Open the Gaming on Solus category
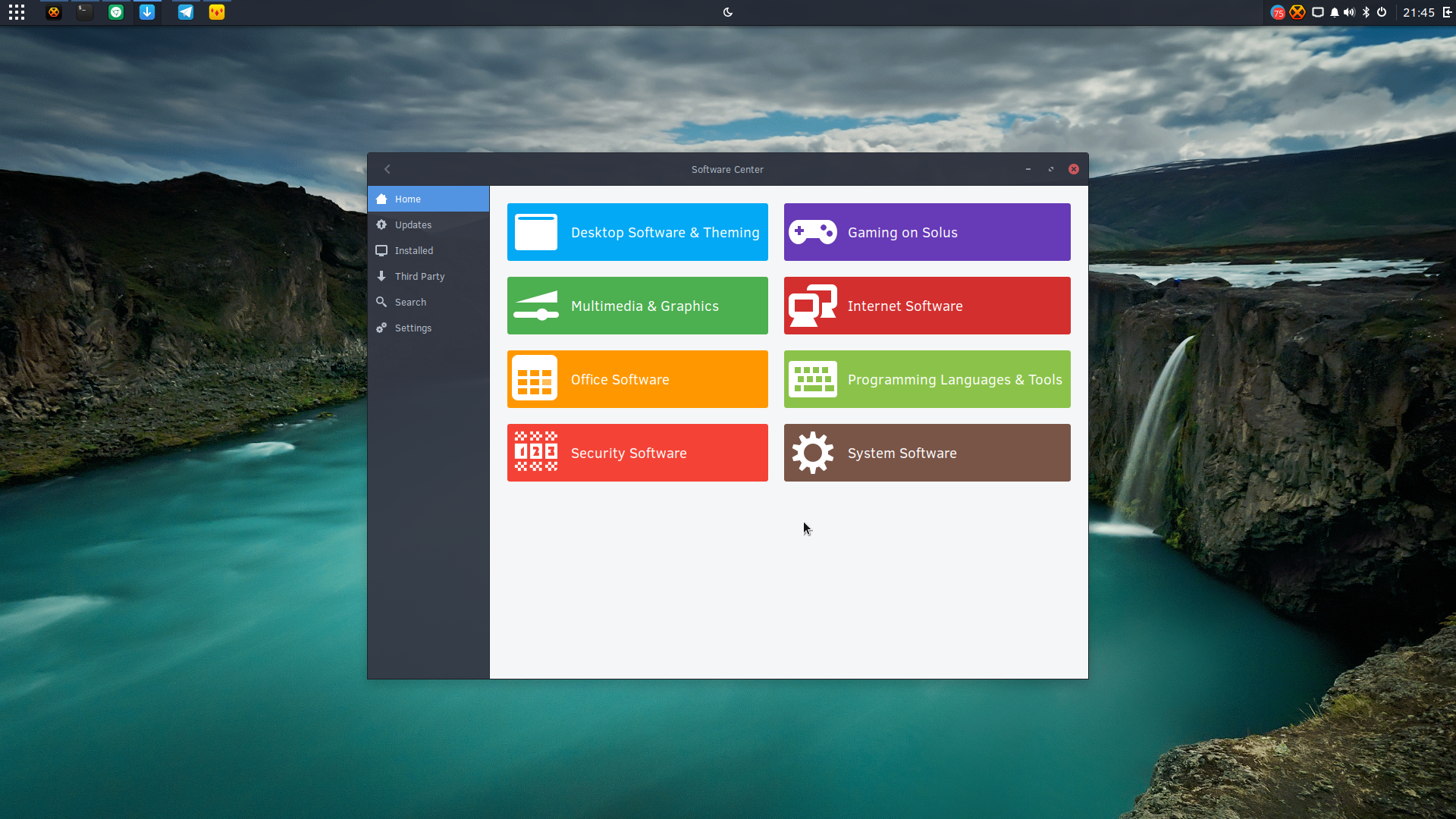The height and width of the screenshot is (819, 1456). click(927, 232)
